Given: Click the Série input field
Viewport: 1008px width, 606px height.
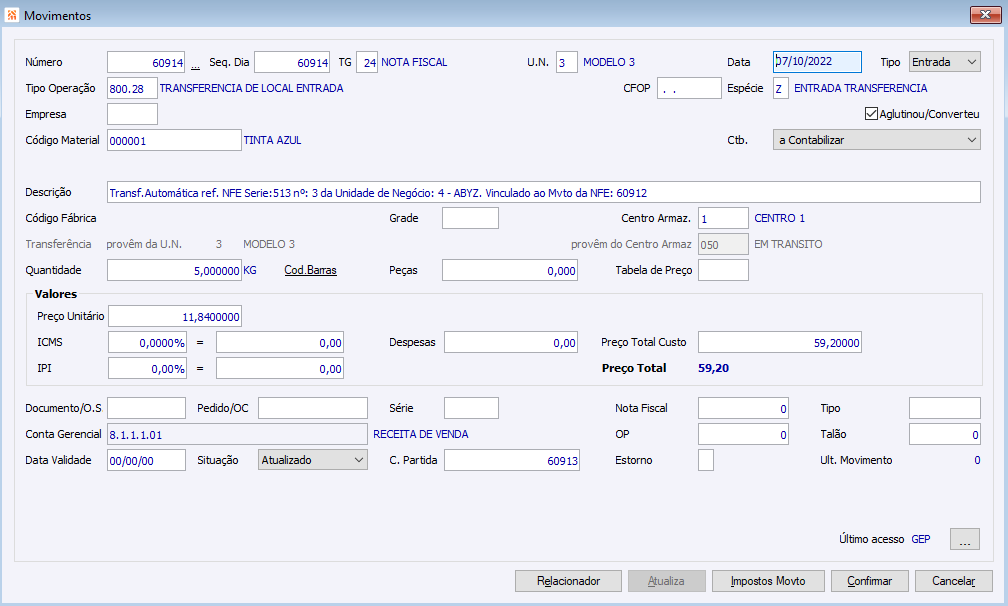Looking at the screenshot, I should pos(471,408).
